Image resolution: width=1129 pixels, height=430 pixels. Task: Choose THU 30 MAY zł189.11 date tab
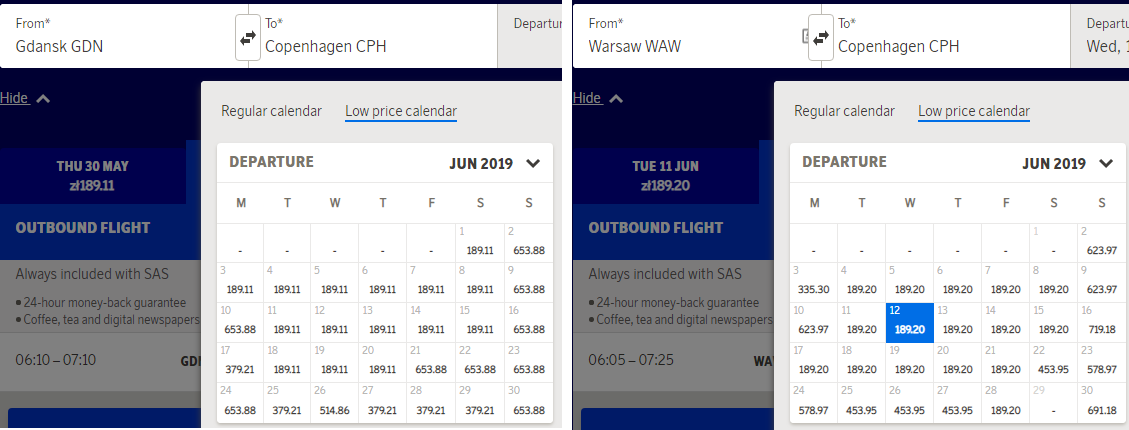[93, 176]
